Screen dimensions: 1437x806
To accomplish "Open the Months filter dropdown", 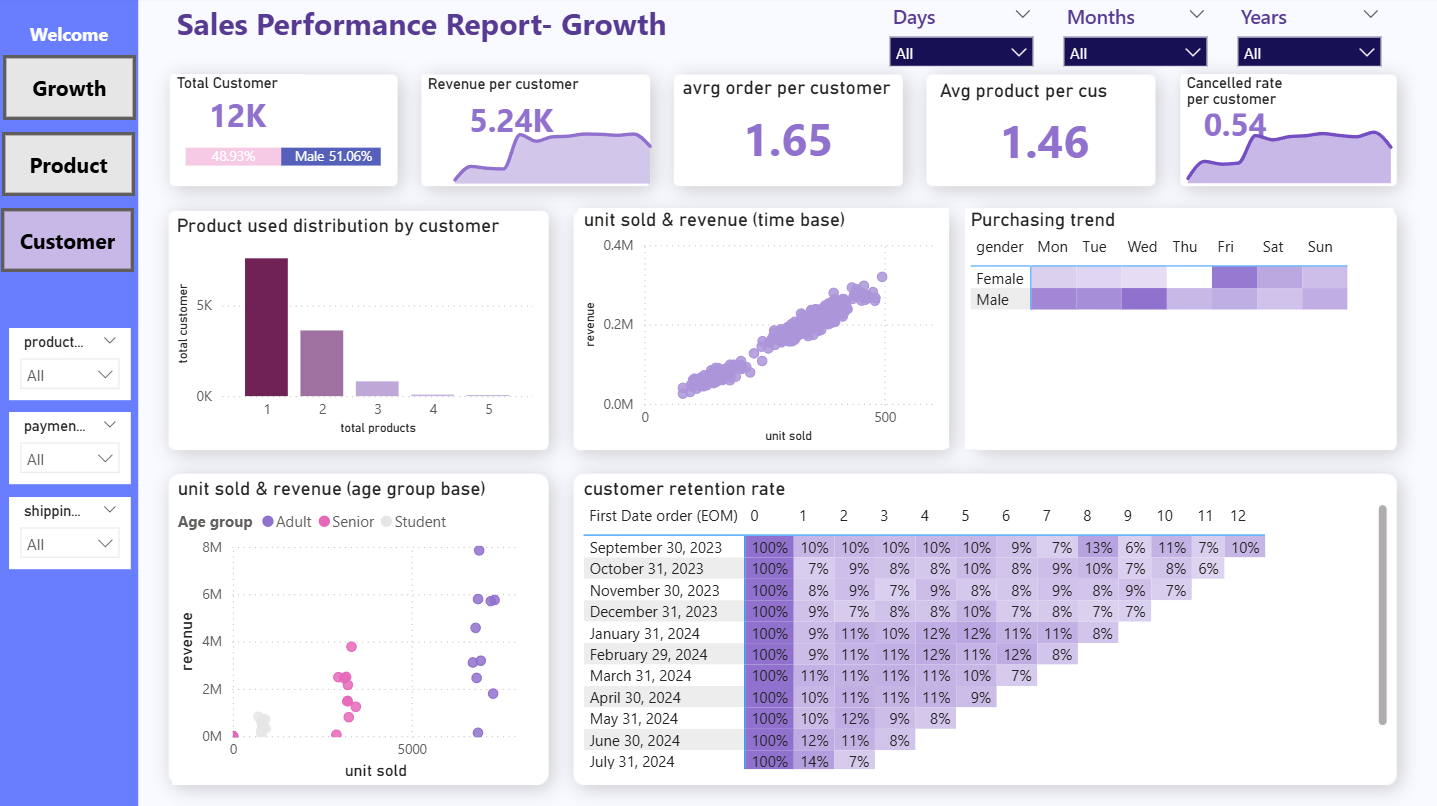I will [x=1135, y=53].
